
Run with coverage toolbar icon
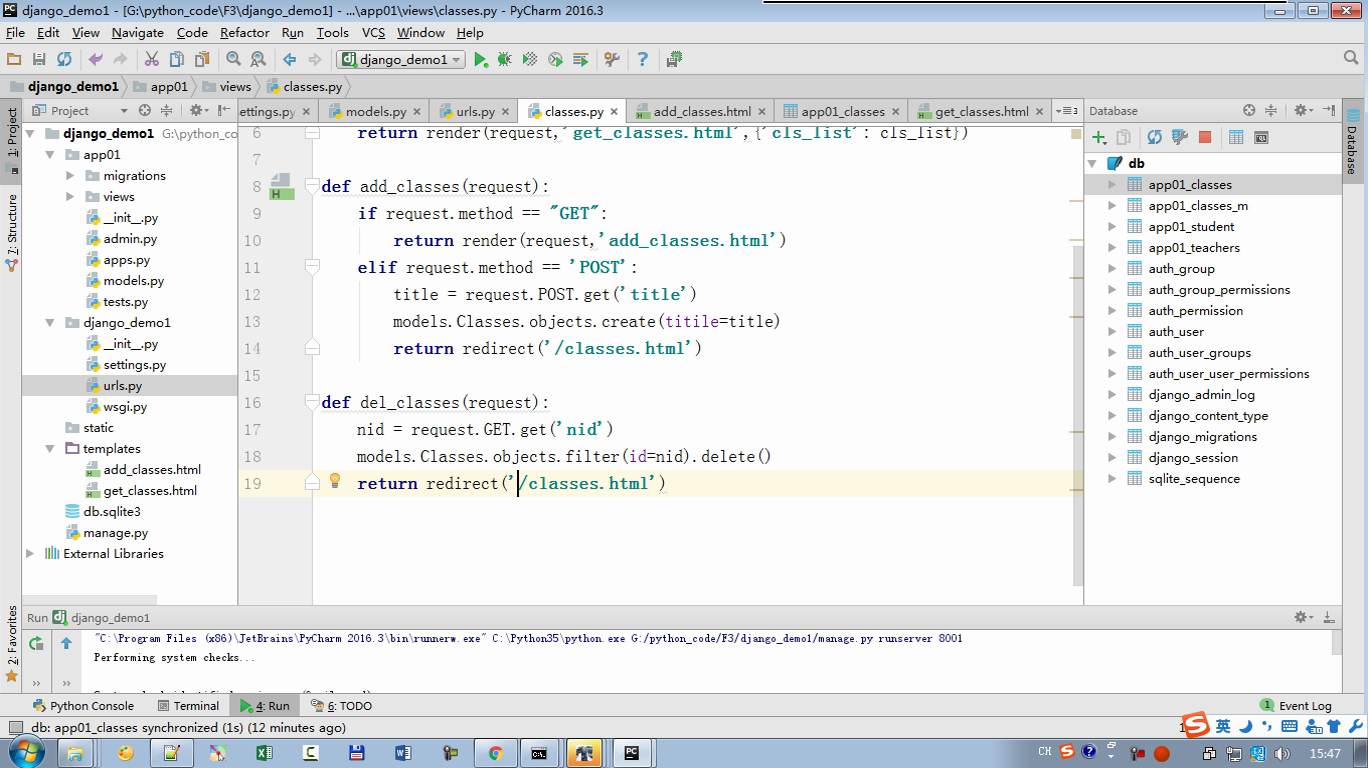(x=530, y=60)
